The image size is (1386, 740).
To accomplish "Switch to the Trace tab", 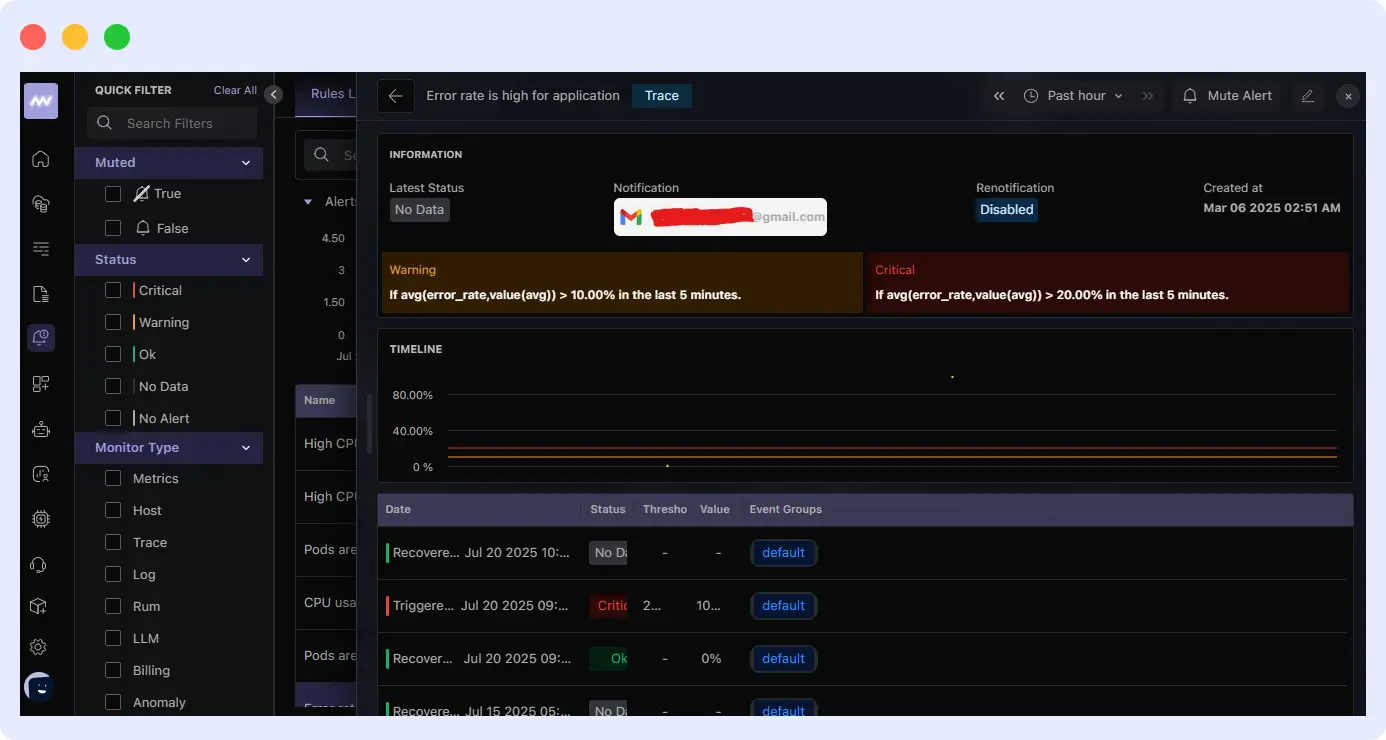I will [661, 95].
